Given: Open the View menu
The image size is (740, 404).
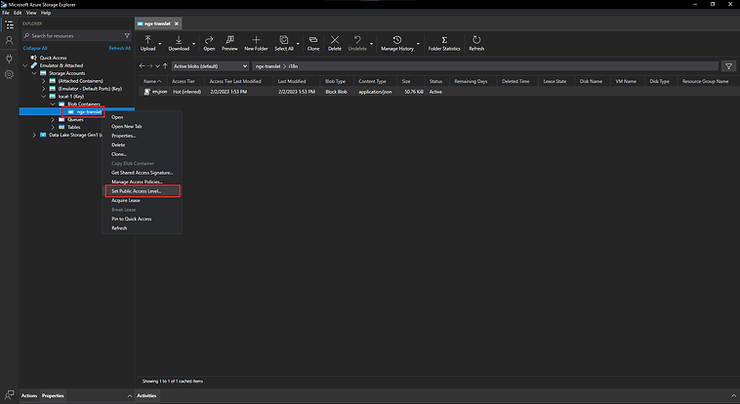Looking at the screenshot, I should [x=31, y=13].
